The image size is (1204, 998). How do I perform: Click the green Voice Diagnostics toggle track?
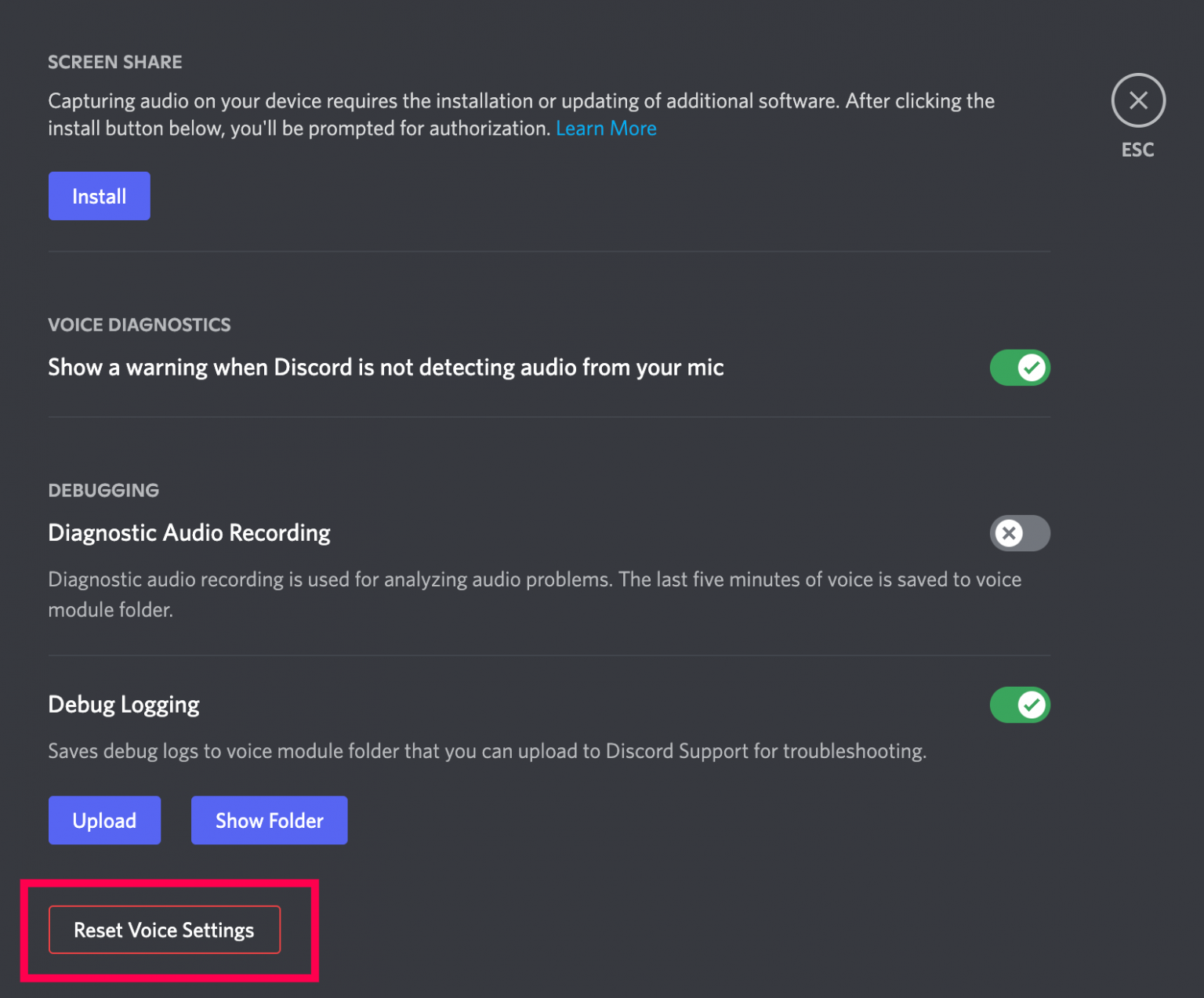pyautogui.click(x=1020, y=368)
